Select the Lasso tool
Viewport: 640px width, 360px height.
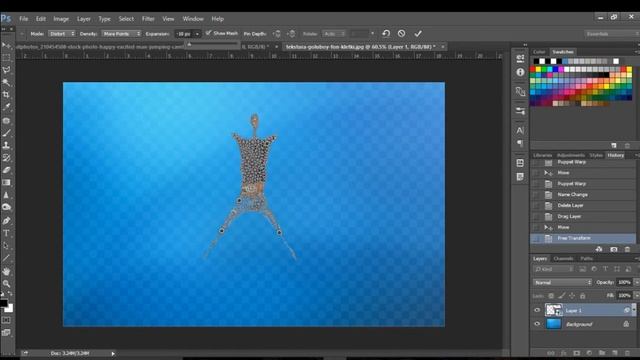tap(6, 70)
